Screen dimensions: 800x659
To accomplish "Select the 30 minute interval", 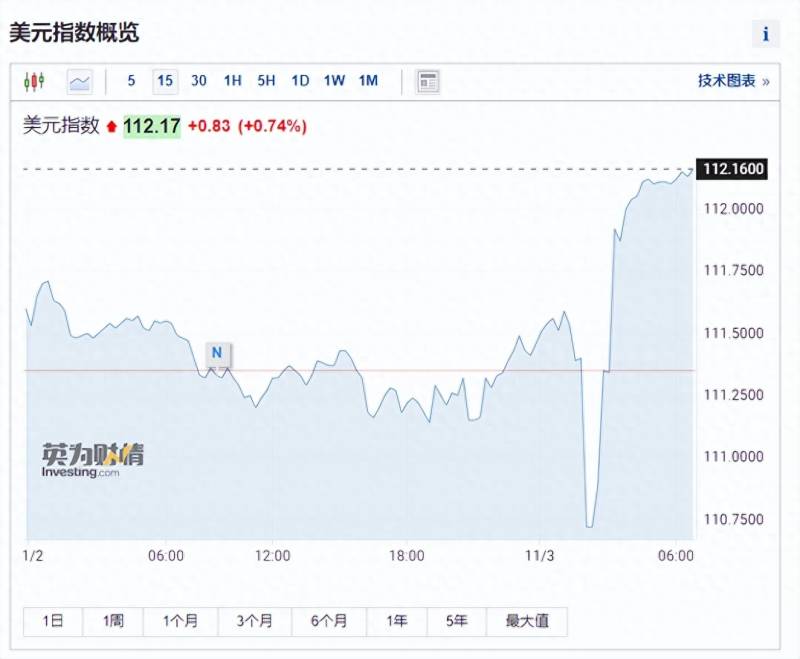I will (x=199, y=81).
